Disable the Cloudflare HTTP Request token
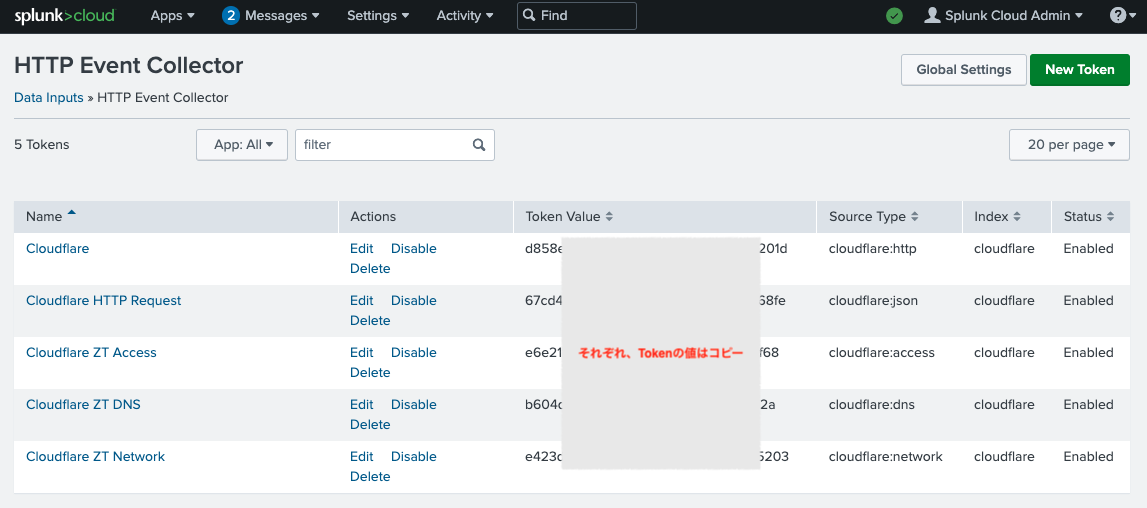Viewport: 1147px width, 508px height. [413, 301]
